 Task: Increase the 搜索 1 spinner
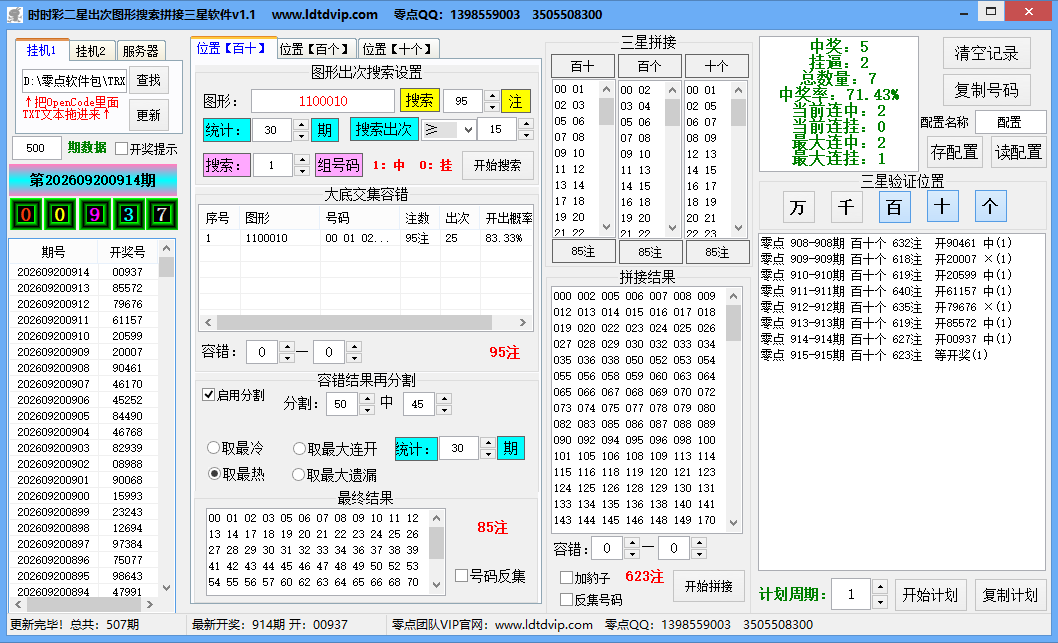pyautogui.click(x=302, y=160)
